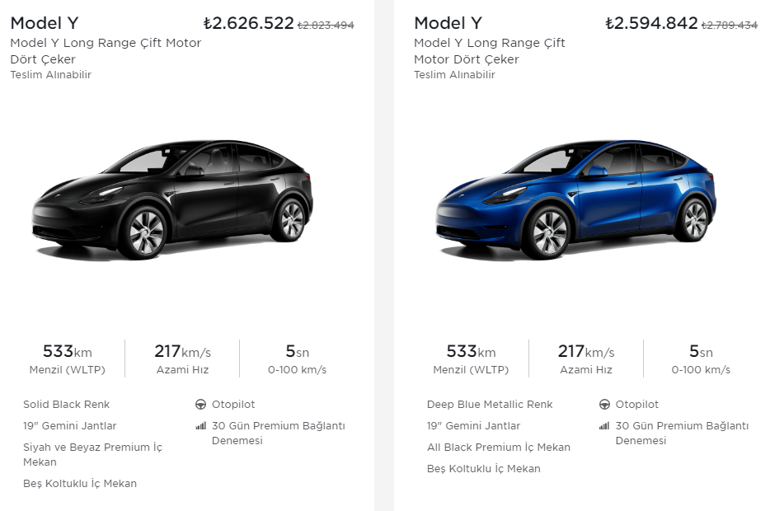Click the Deep Blue Metallic Renk text
This screenshot has width=770, height=511.
[x=489, y=405]
